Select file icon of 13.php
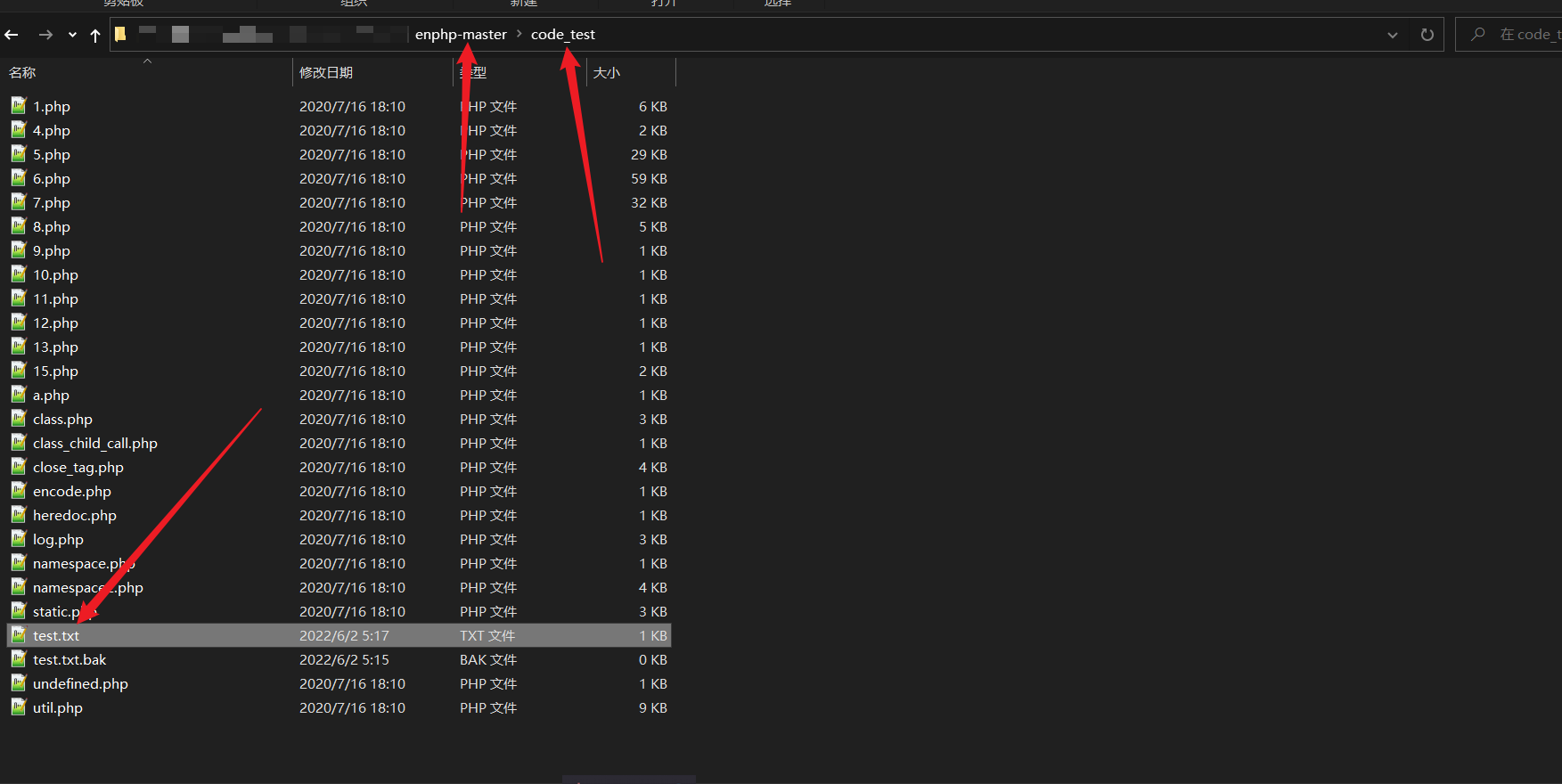The width and height of the screenshot is (1562, 784). pos(19,347)
